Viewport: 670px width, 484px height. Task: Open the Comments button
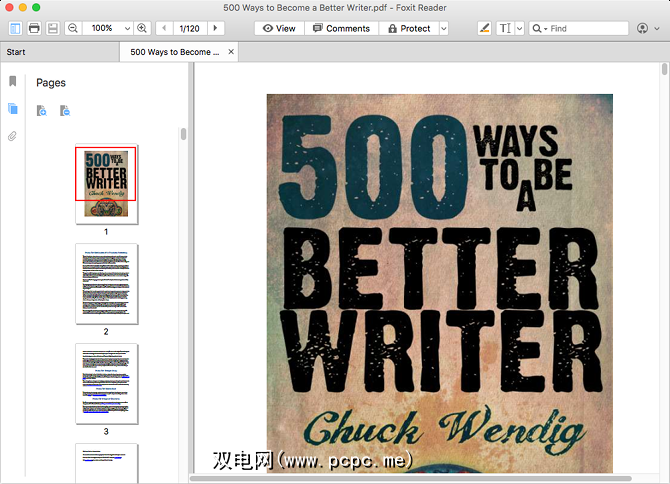(x=341, y=29)
